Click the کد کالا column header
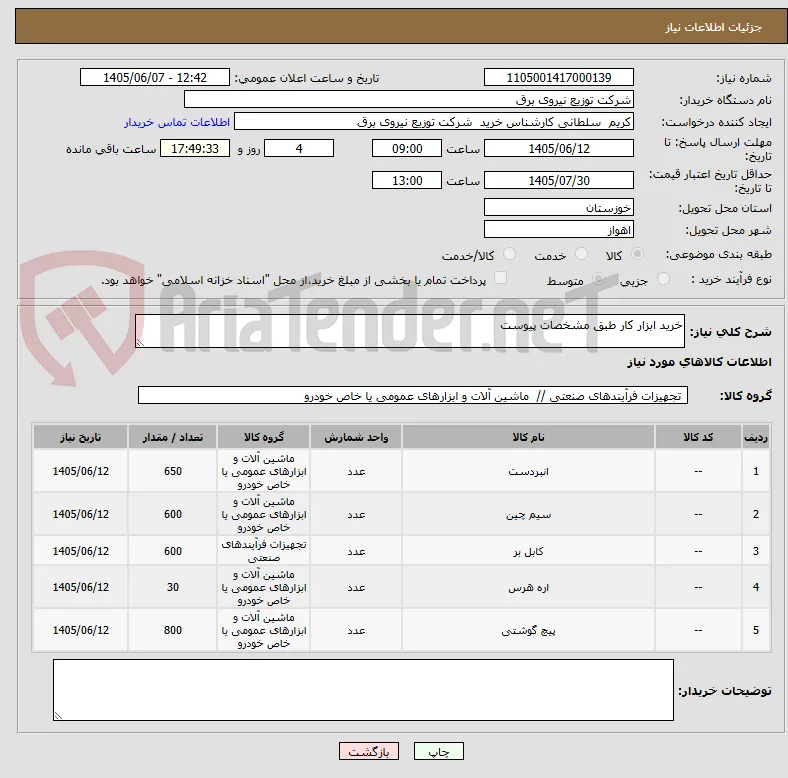 pos(698,437)
